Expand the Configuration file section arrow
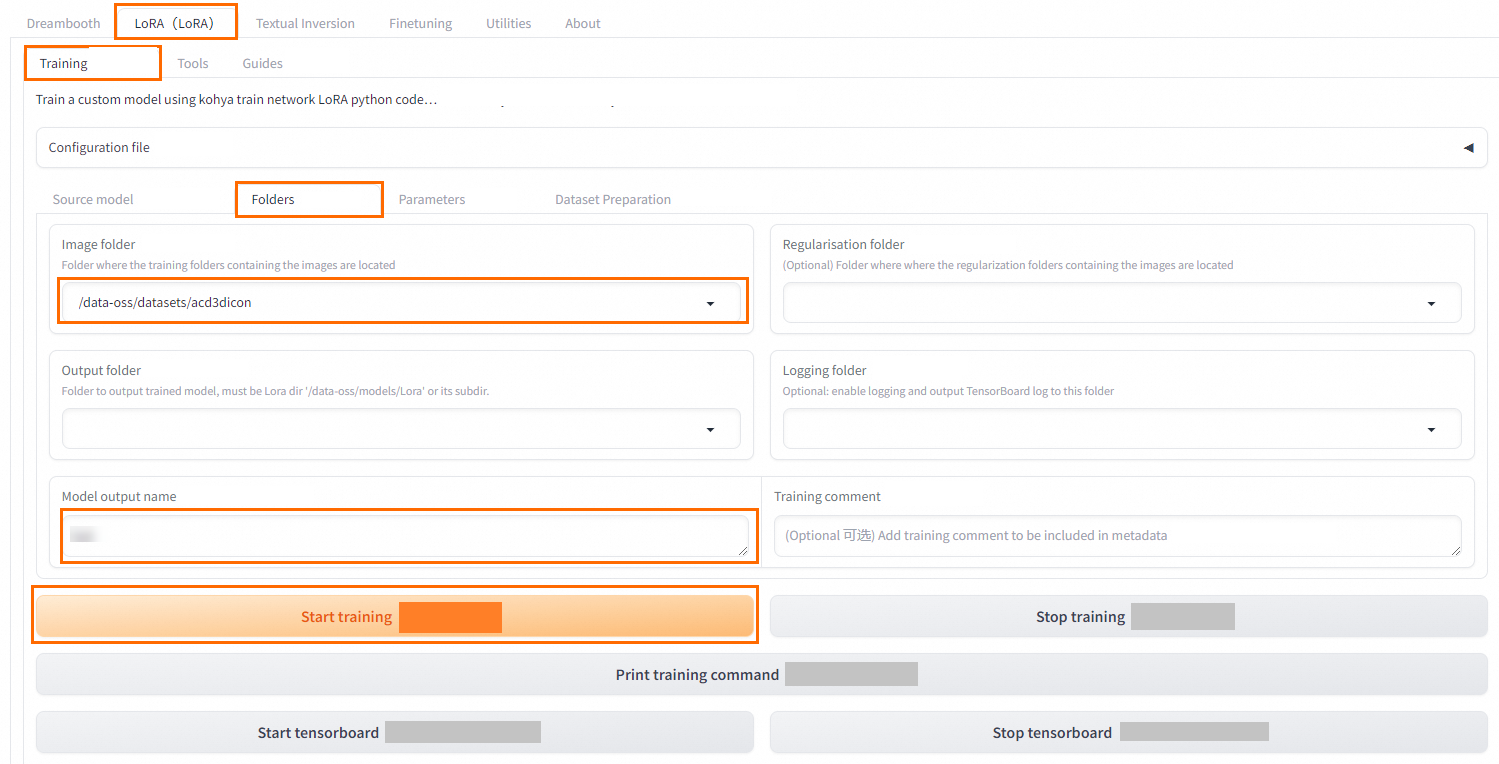 click(1468, 147)
